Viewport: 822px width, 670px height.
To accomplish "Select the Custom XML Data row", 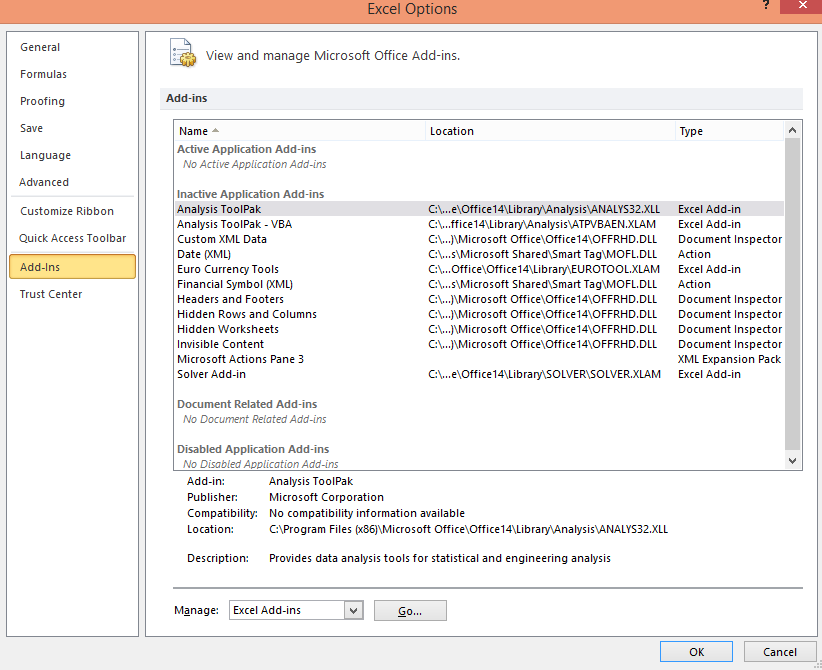I will pyautogui.click(x=479, y=239).
